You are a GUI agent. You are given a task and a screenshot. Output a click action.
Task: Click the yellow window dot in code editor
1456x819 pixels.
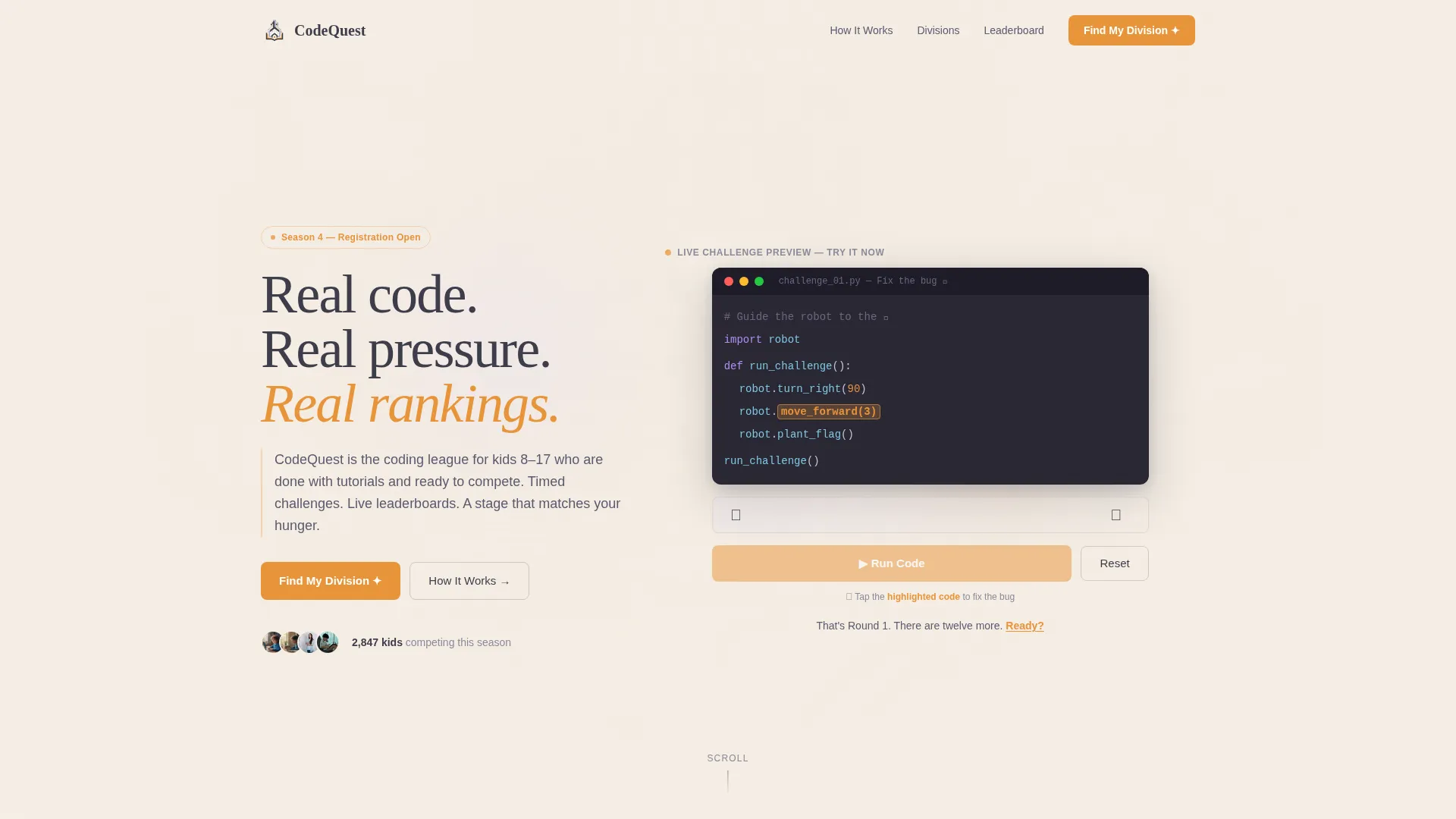pos(744,281)
